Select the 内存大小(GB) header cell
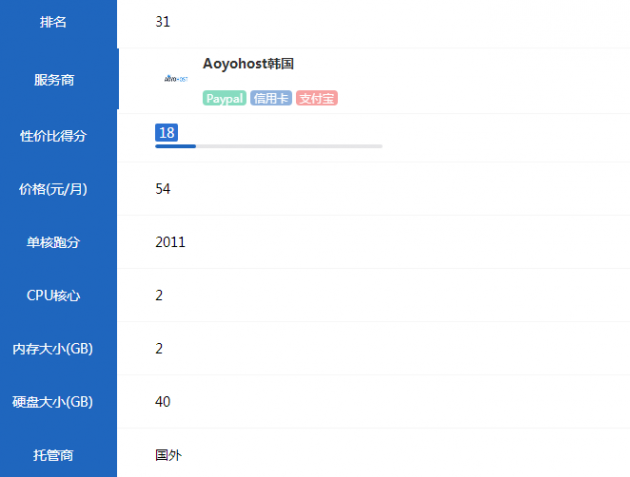This screenshot has height=477, width=630. (59, 348)
